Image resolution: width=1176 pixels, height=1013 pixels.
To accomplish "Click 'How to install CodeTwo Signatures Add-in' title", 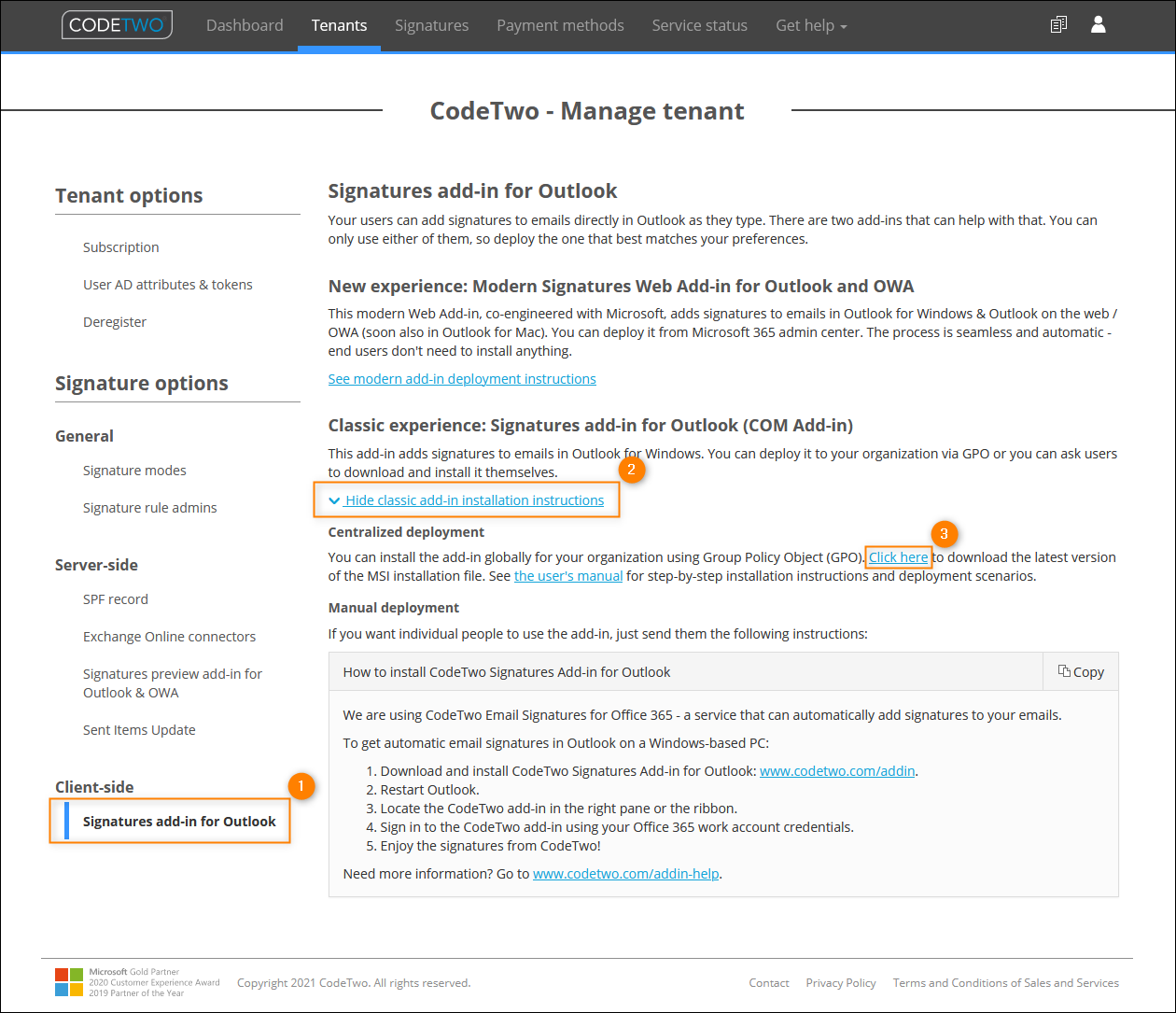I will (507, 671).
